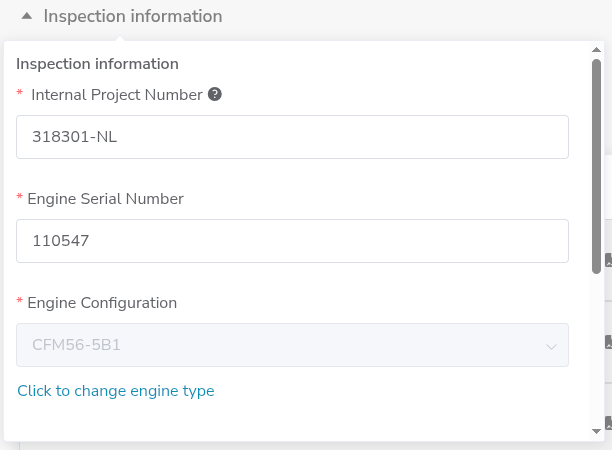This screenshot has width=612, height=450.
Task: Open the Engine Configuration dropdown
Action: click(292, 345)
